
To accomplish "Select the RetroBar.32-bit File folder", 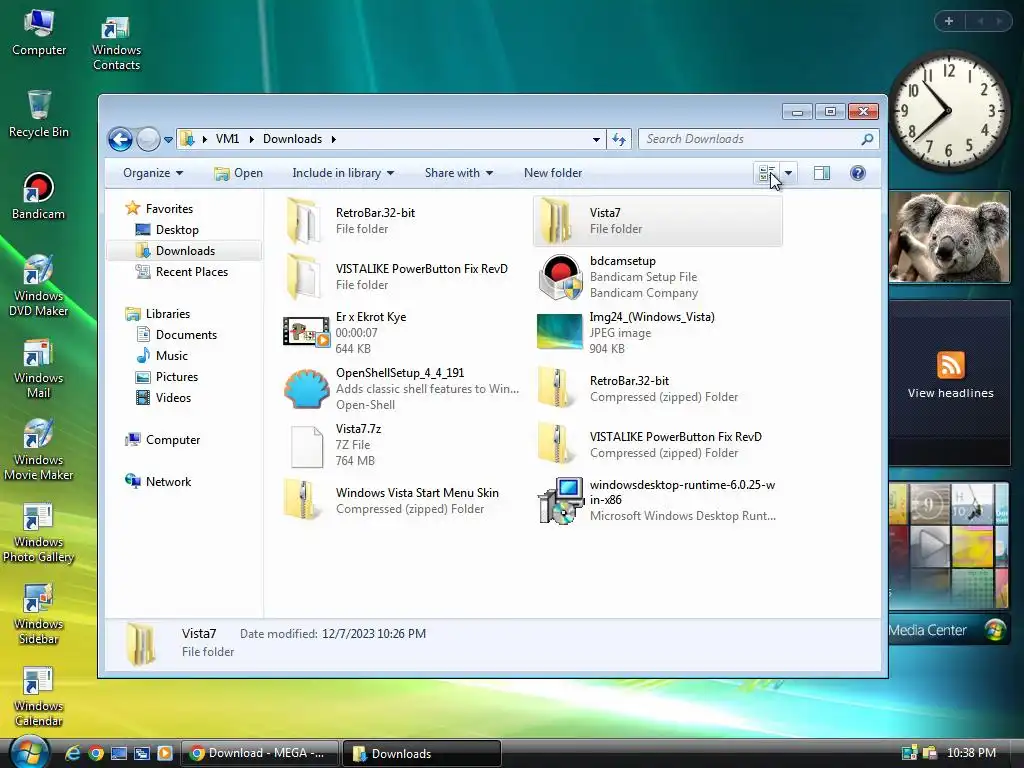I will point(404,221).
